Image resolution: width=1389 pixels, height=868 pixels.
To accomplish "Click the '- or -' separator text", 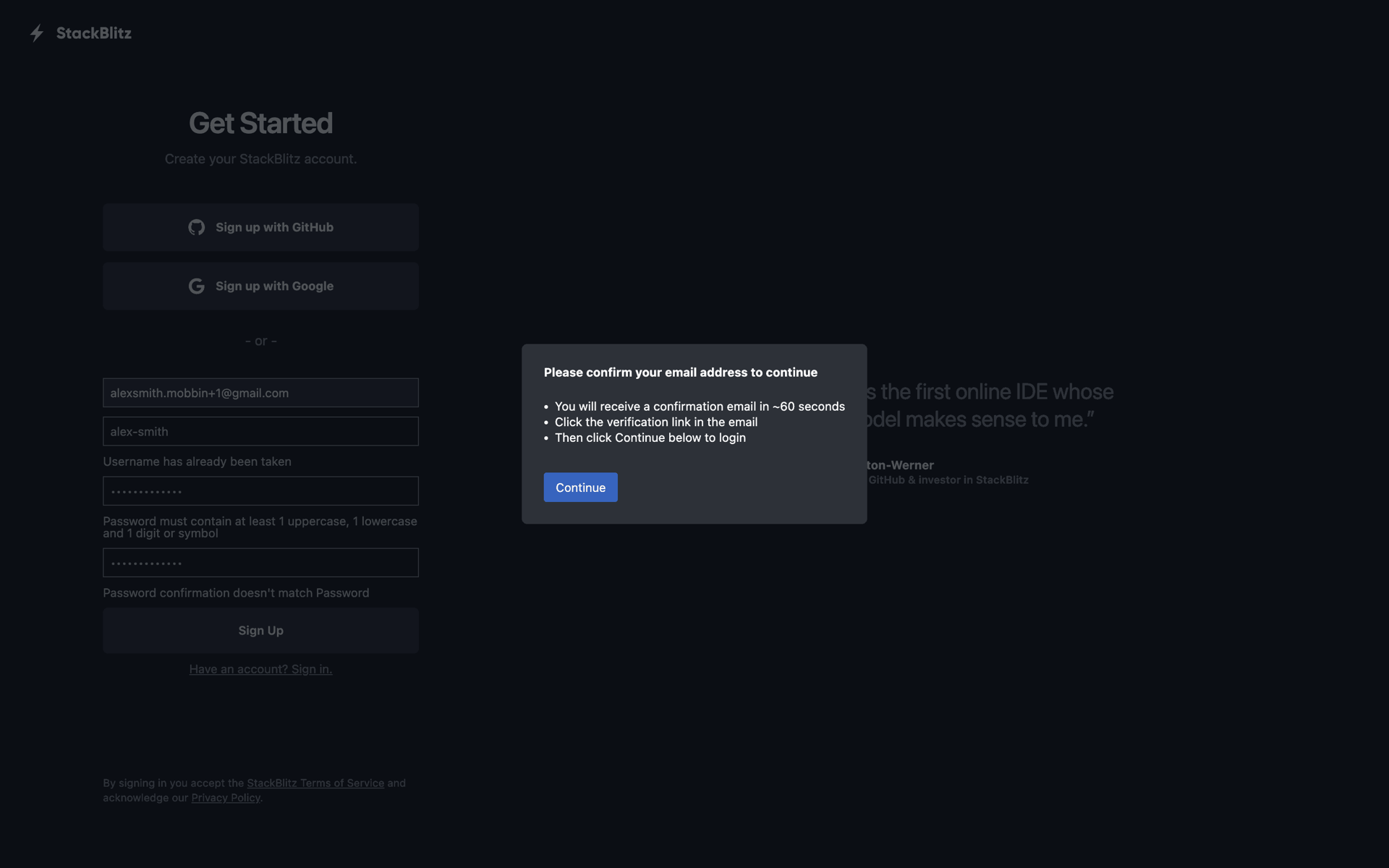I will [261, 341].
